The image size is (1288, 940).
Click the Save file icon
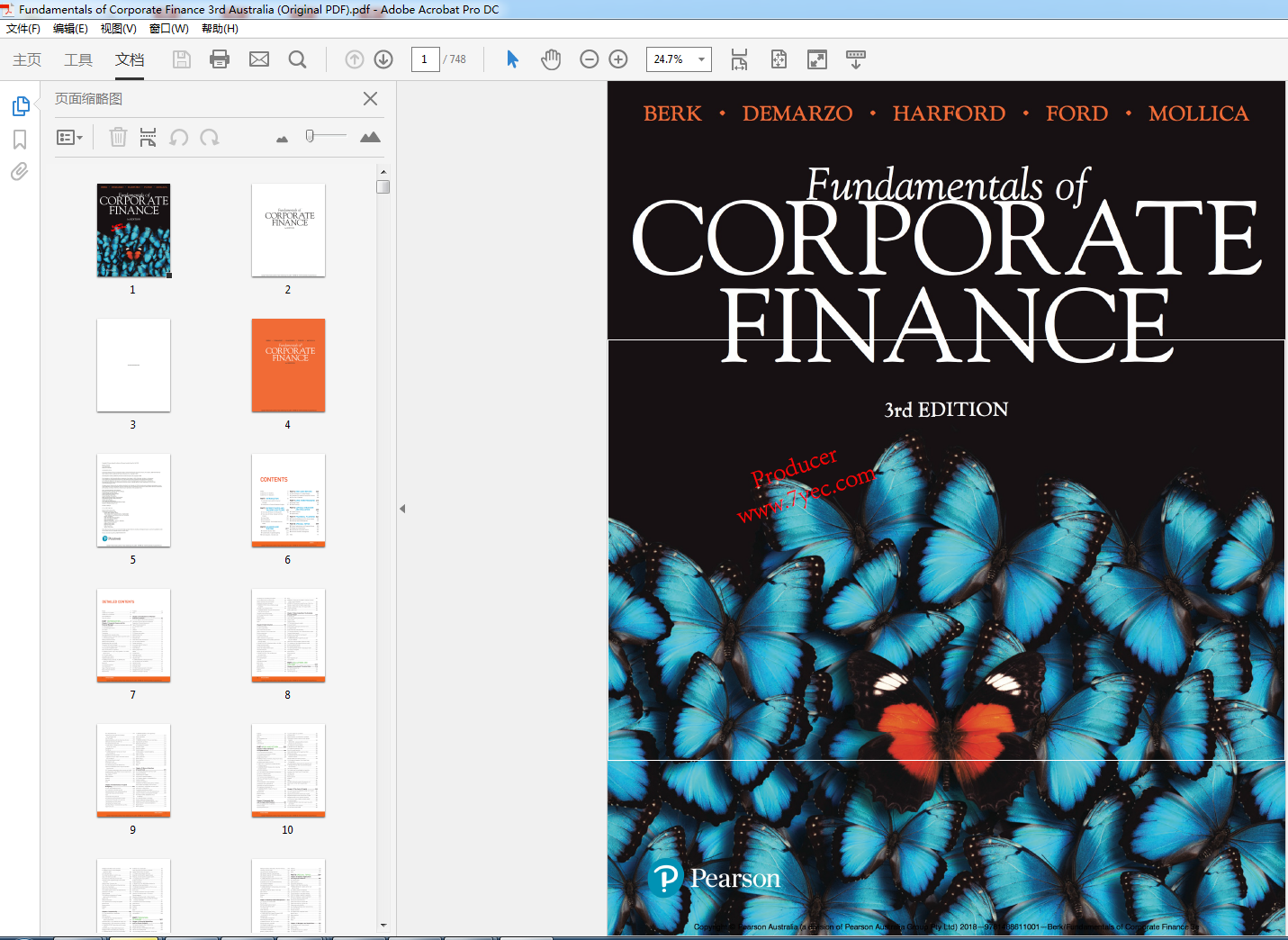click(x=182, y=59)
